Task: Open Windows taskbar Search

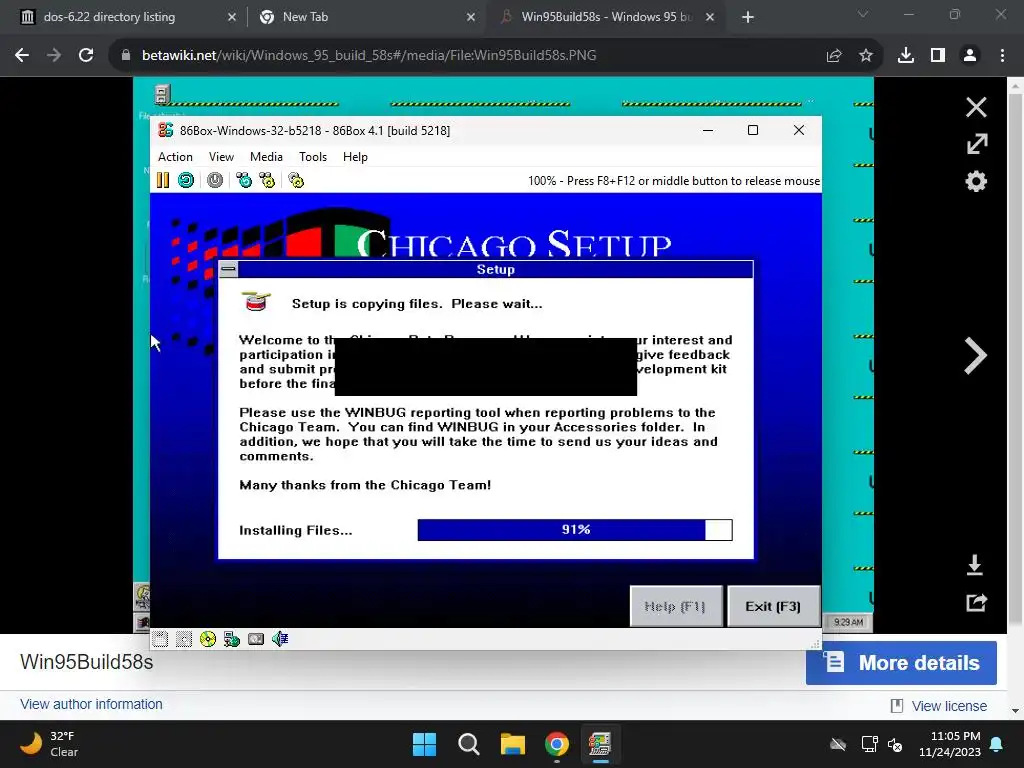Action: pyautogui.click(x=469, y=744)
